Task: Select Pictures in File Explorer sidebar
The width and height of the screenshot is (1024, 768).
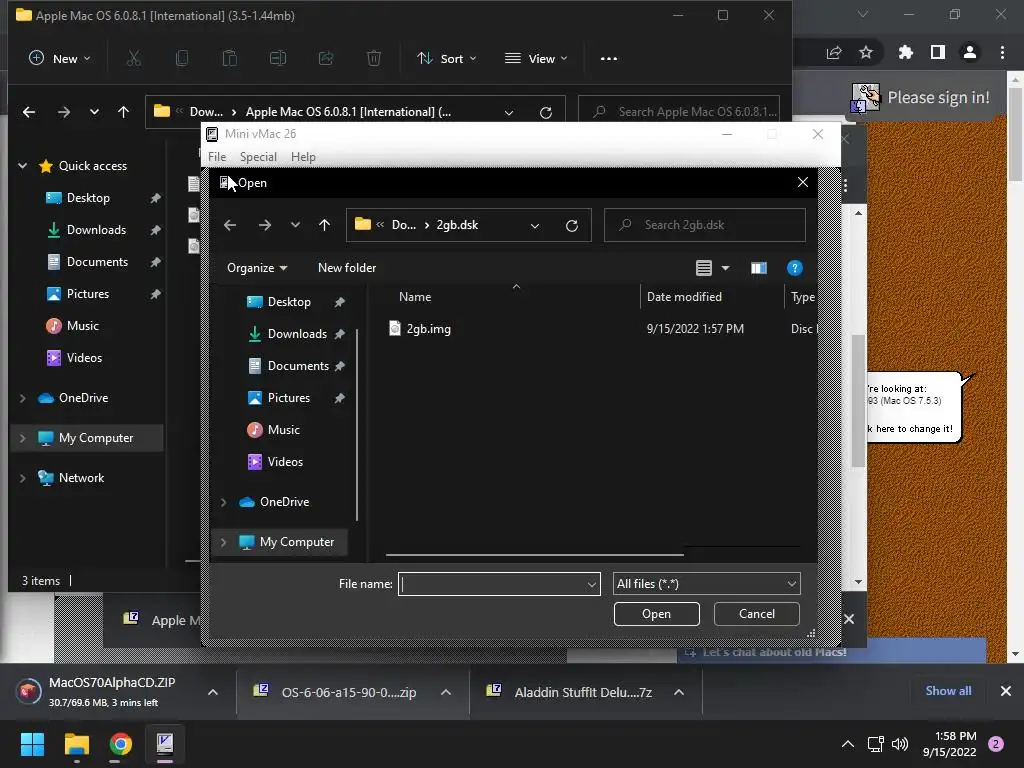Action: [87, 294]
